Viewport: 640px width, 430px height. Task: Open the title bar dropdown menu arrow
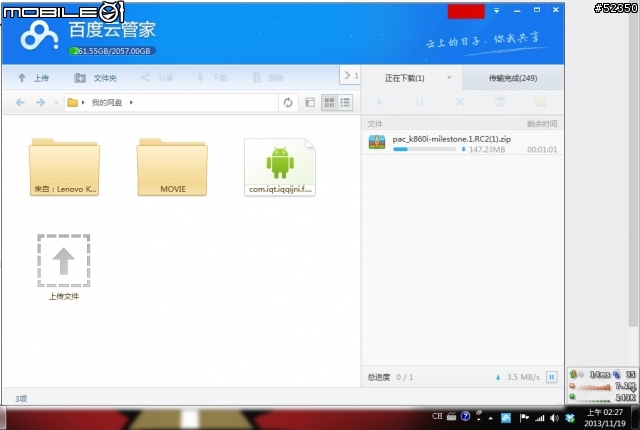(496, 10)
